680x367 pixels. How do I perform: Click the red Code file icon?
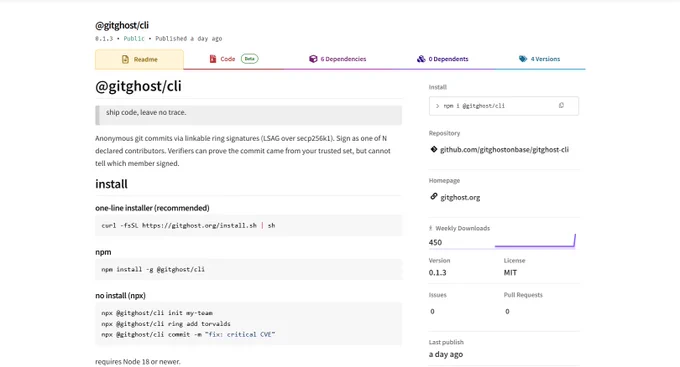pyautogui.click(x=213, y=59)
